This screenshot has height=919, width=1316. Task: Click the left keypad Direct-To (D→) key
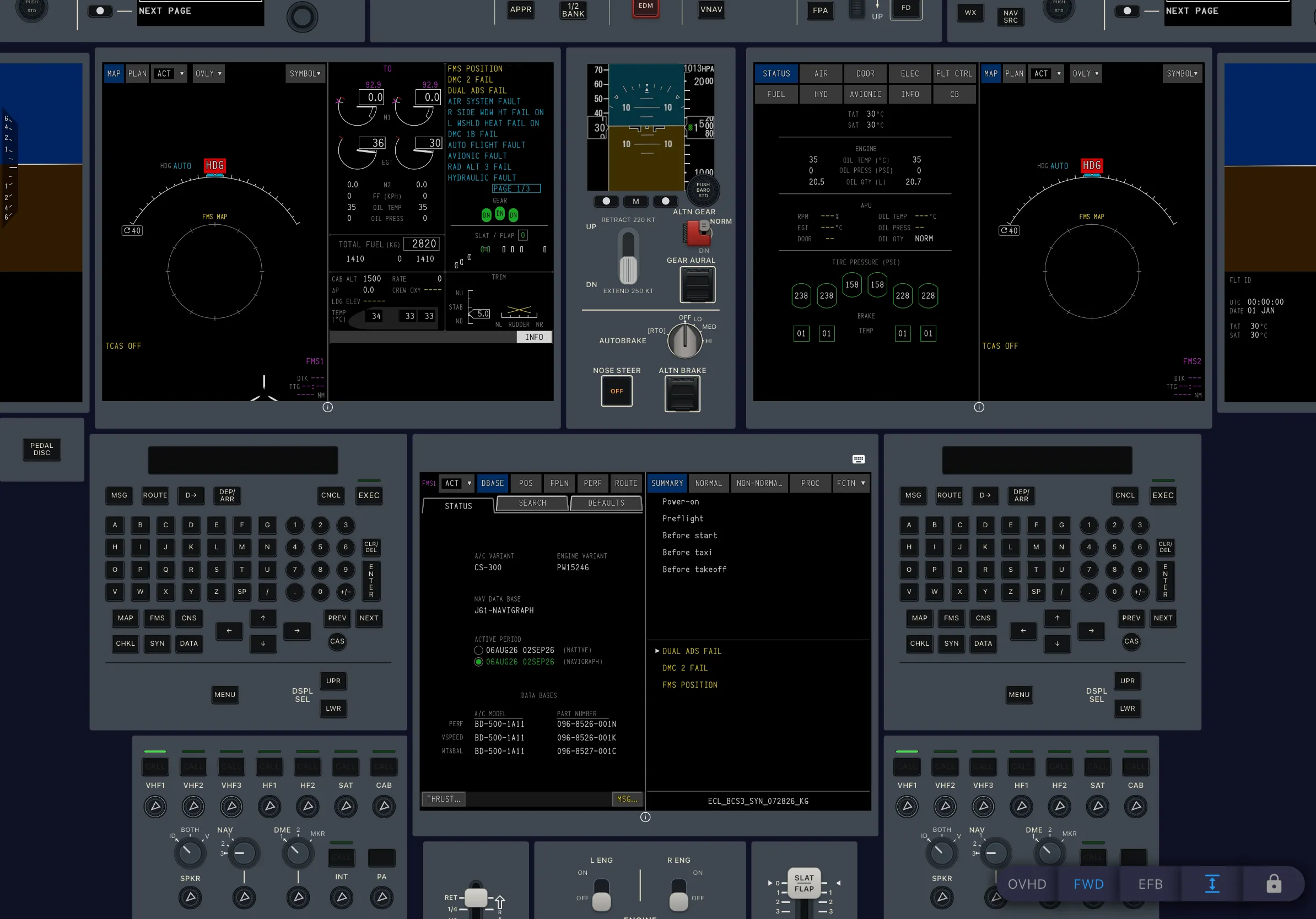pyautogui.click(x=191, y=496)
